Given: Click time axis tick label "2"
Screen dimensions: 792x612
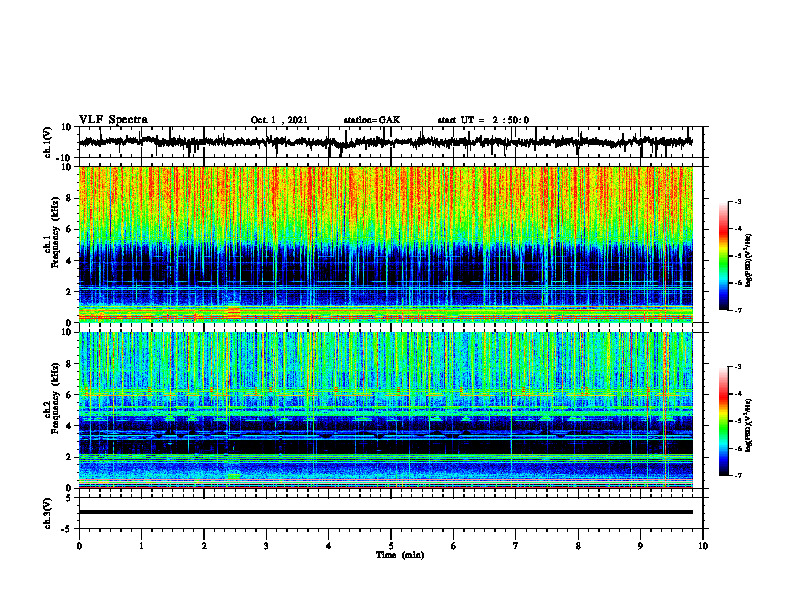Looking at the screenshot, I should [204, 546].
